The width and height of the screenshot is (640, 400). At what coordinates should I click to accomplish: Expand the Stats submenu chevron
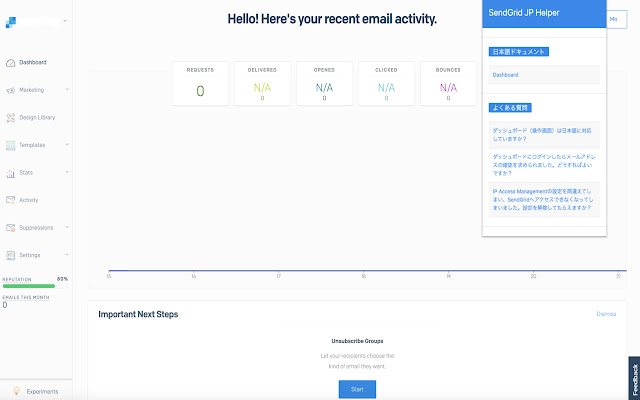(x=67, y=172)
